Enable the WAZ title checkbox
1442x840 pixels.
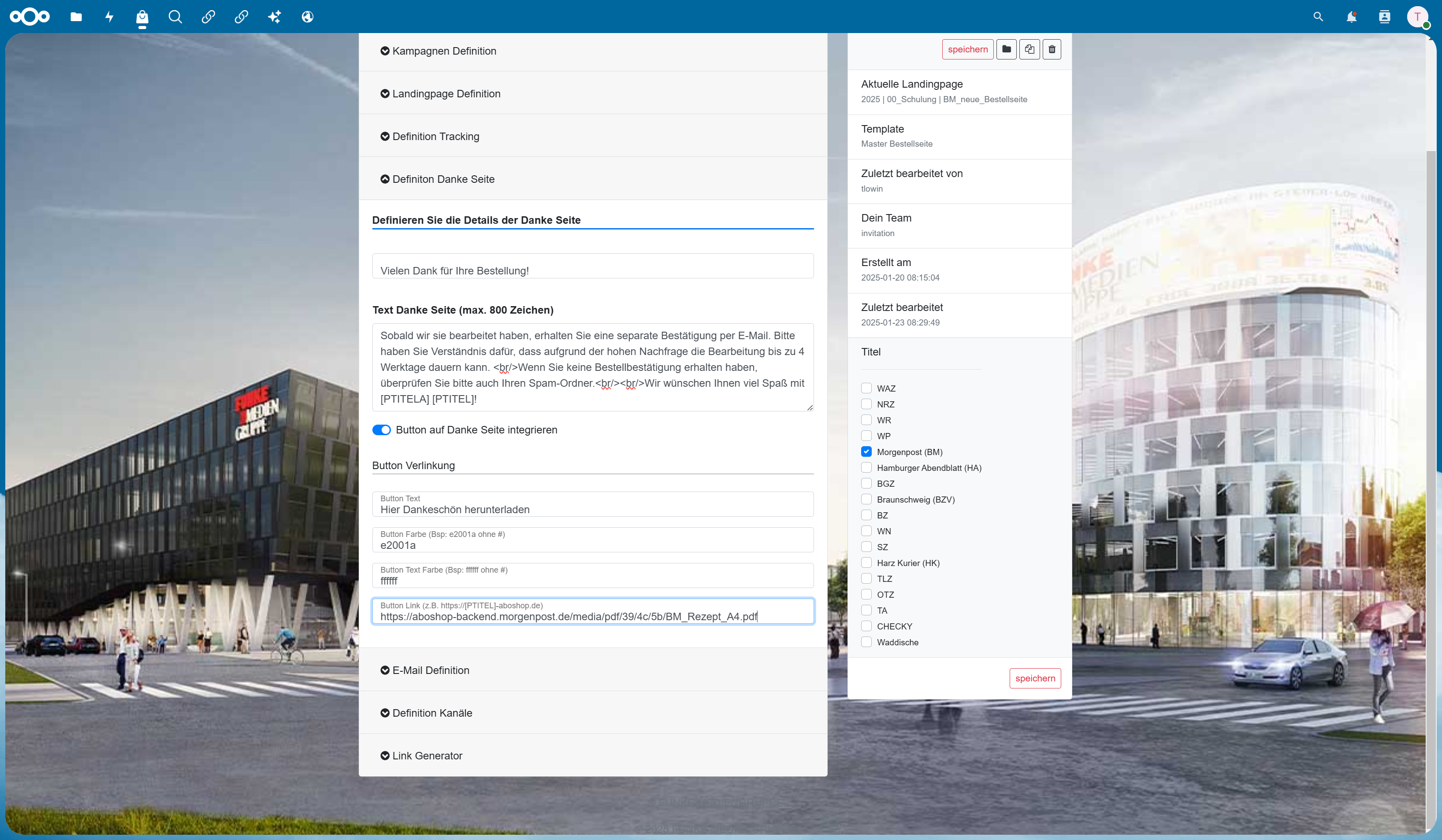tap(866, 388)
